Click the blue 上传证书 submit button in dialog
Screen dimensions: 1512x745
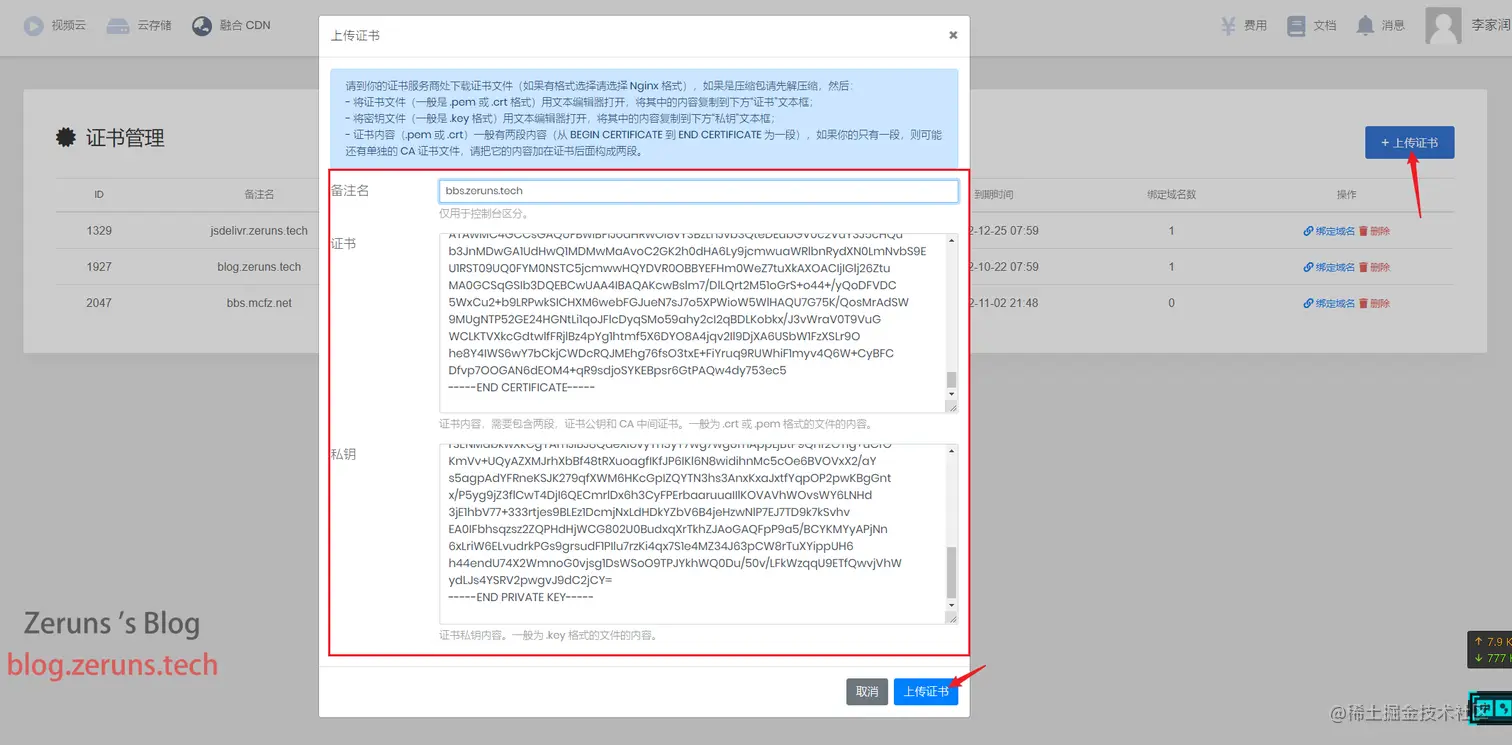click(x=926, y=691)
